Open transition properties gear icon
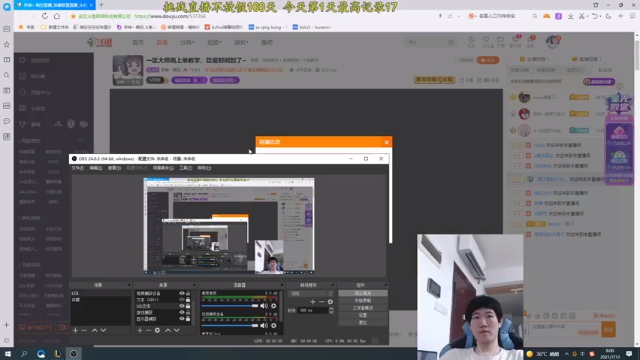The width and height of the screenshot is (640, 360). click(x=330, y=302)
